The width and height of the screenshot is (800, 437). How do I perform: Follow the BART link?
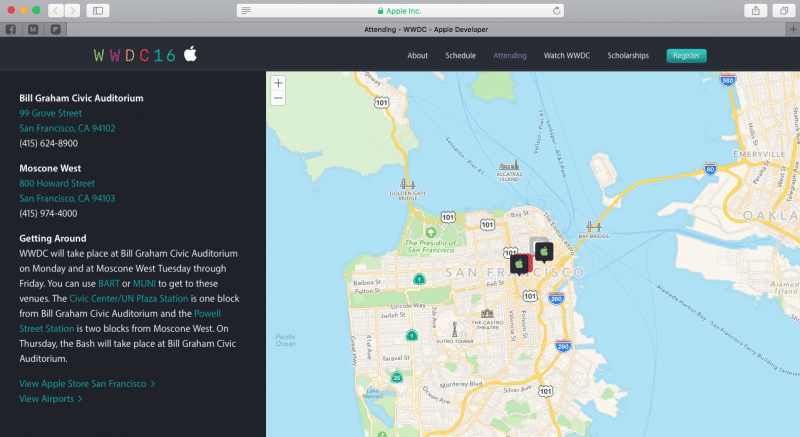(x=109, y=284)
